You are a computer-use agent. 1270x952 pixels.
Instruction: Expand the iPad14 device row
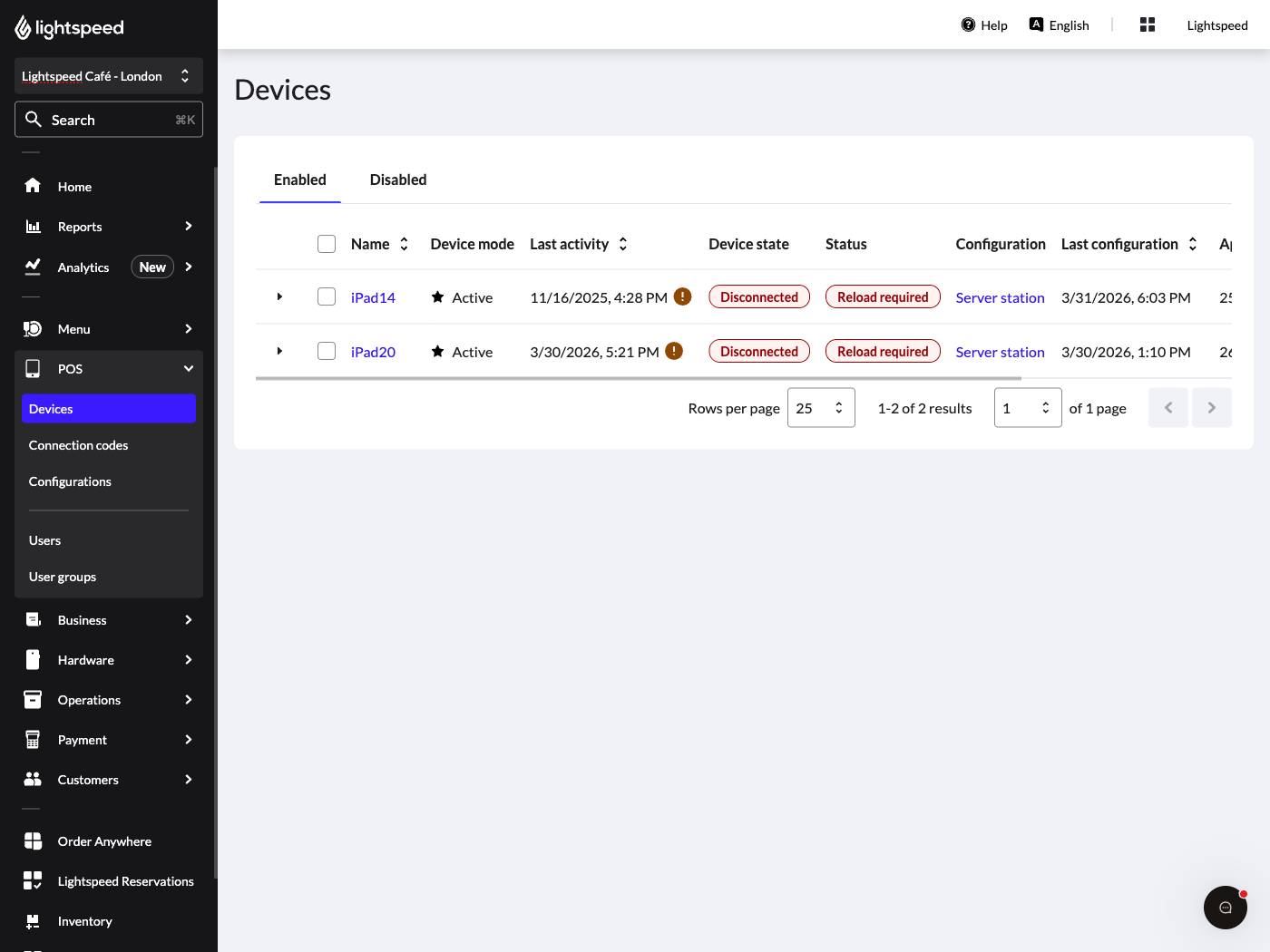(279, 296)
